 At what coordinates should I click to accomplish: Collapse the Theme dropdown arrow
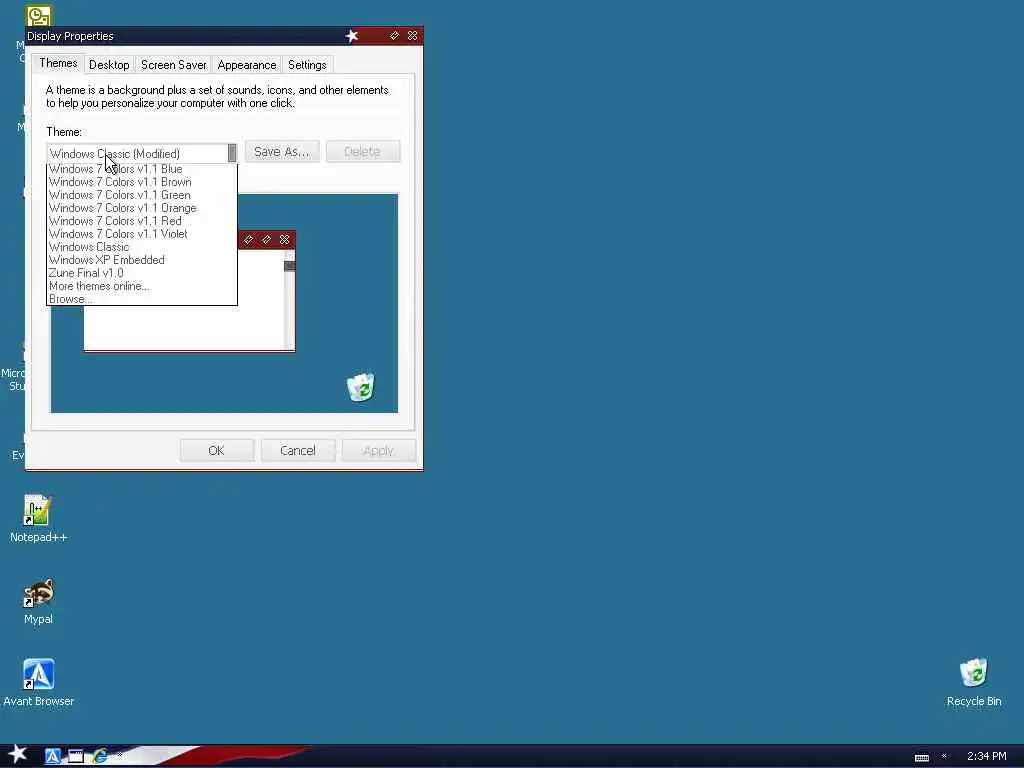[x=232, y=153]
